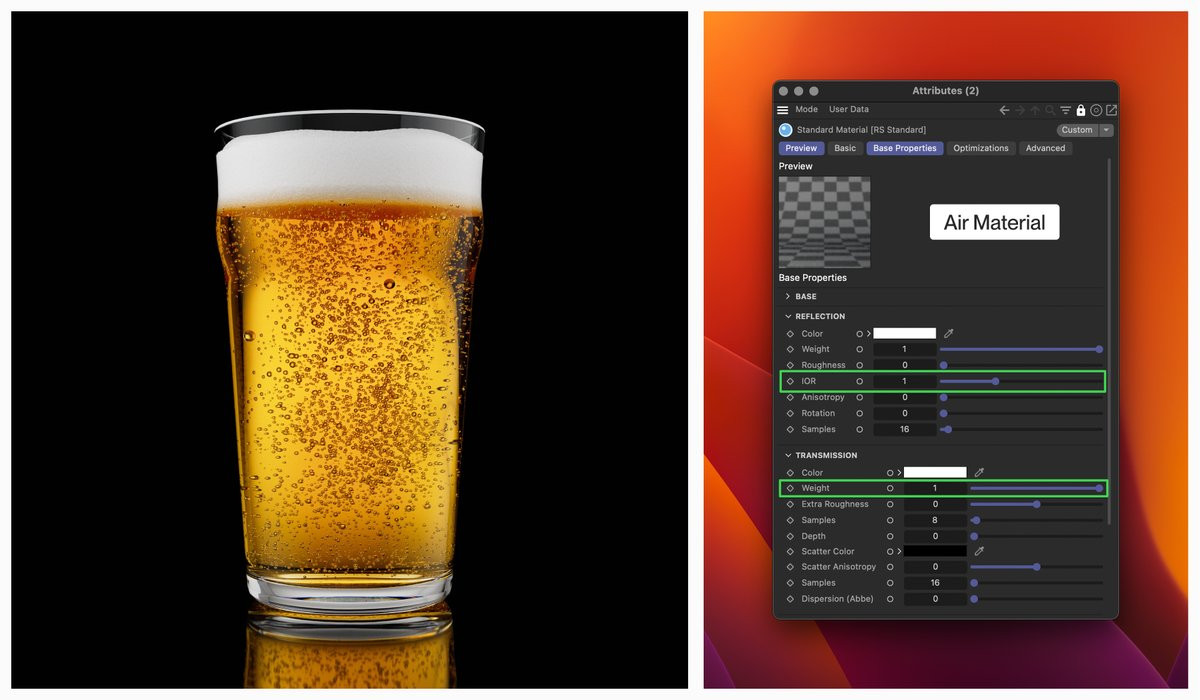The image size is (1200, 700).
Task: Open the attribute search magnifier icon
Action: tap(1050, 110)
